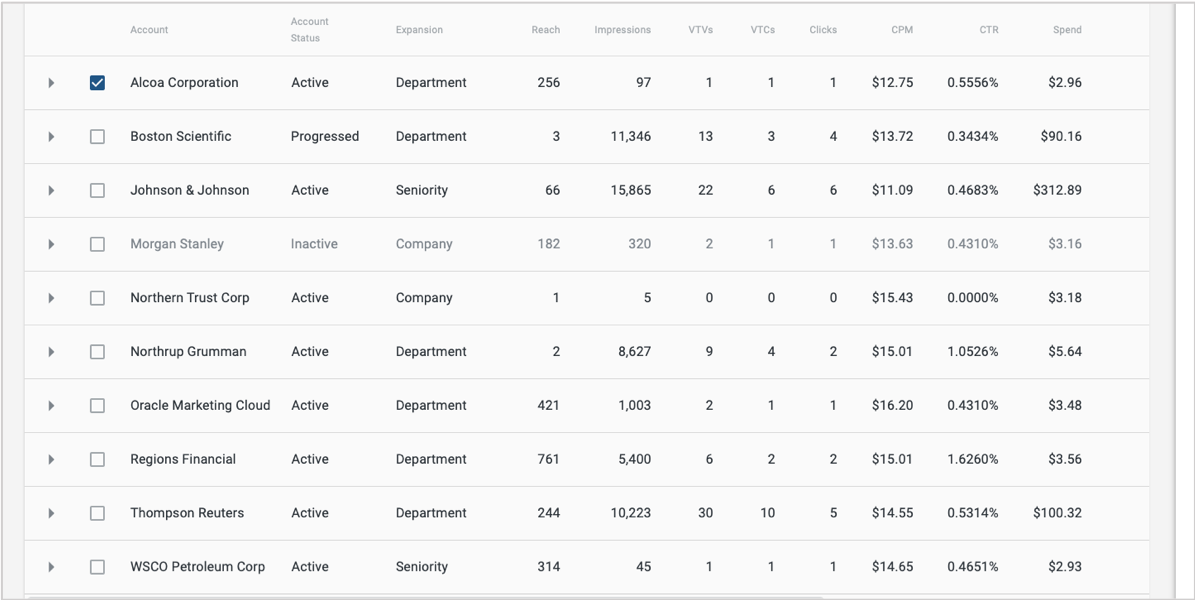The height and width of the screenshot is (600, 1195).
Task: Check Oracle Marketing Cloud checkbox
Action: tap(97, 406)
